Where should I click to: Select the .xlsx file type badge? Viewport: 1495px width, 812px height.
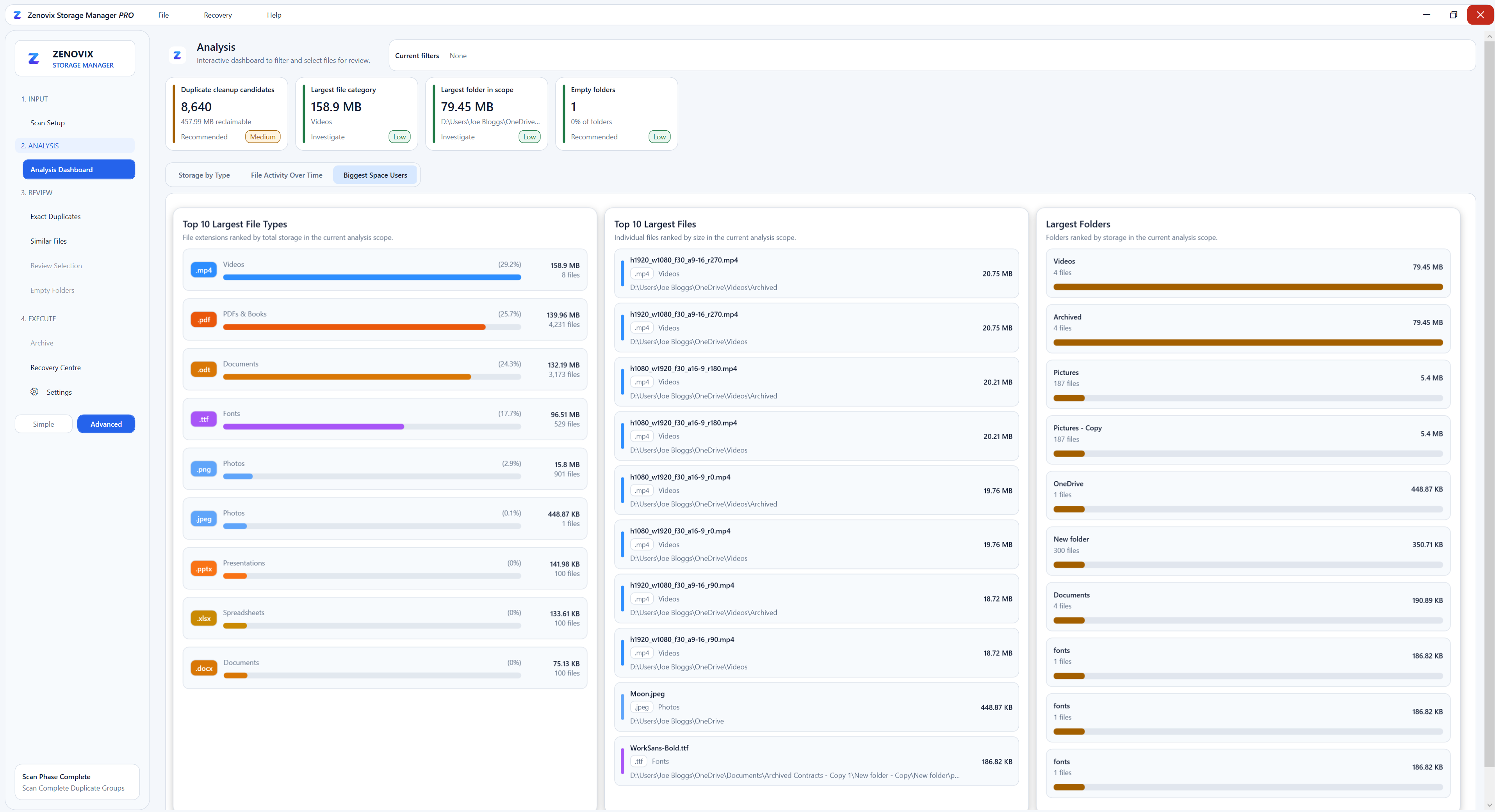pos(204,618)
